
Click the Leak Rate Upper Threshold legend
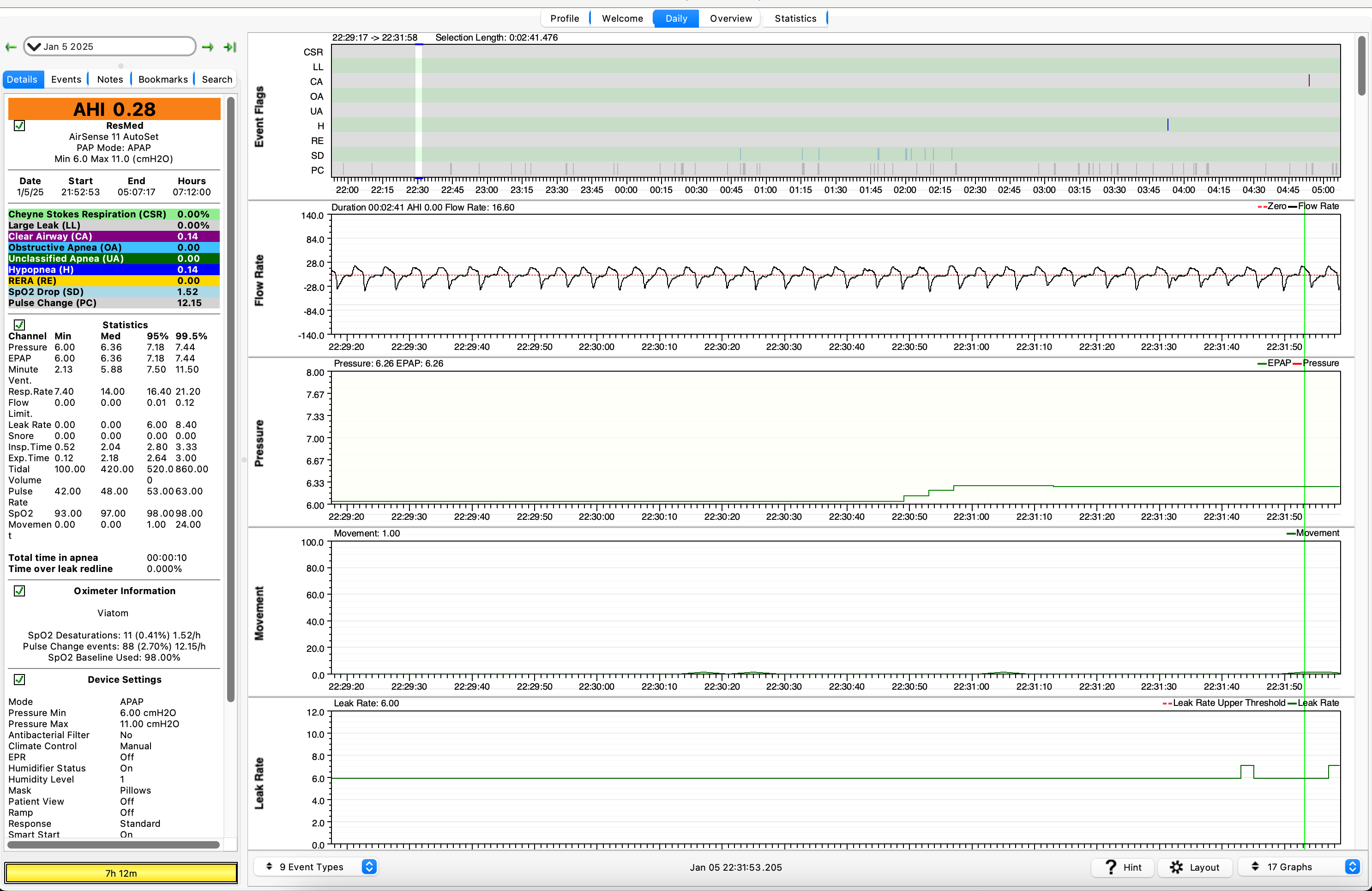pyautogui.click(x=1223, y=703)
